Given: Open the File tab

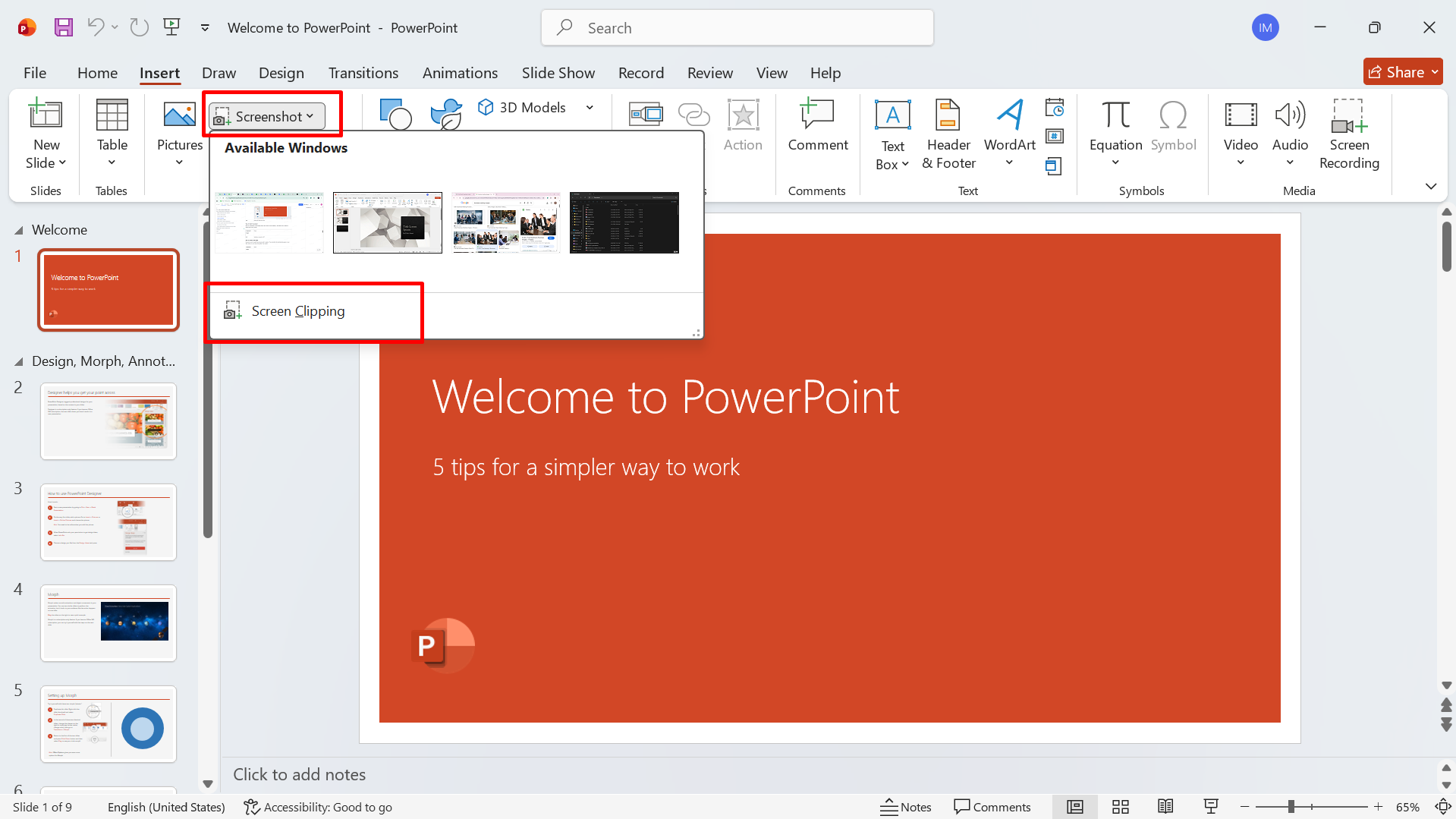Looking at the screenshot, I should click(x=35, y=73).
